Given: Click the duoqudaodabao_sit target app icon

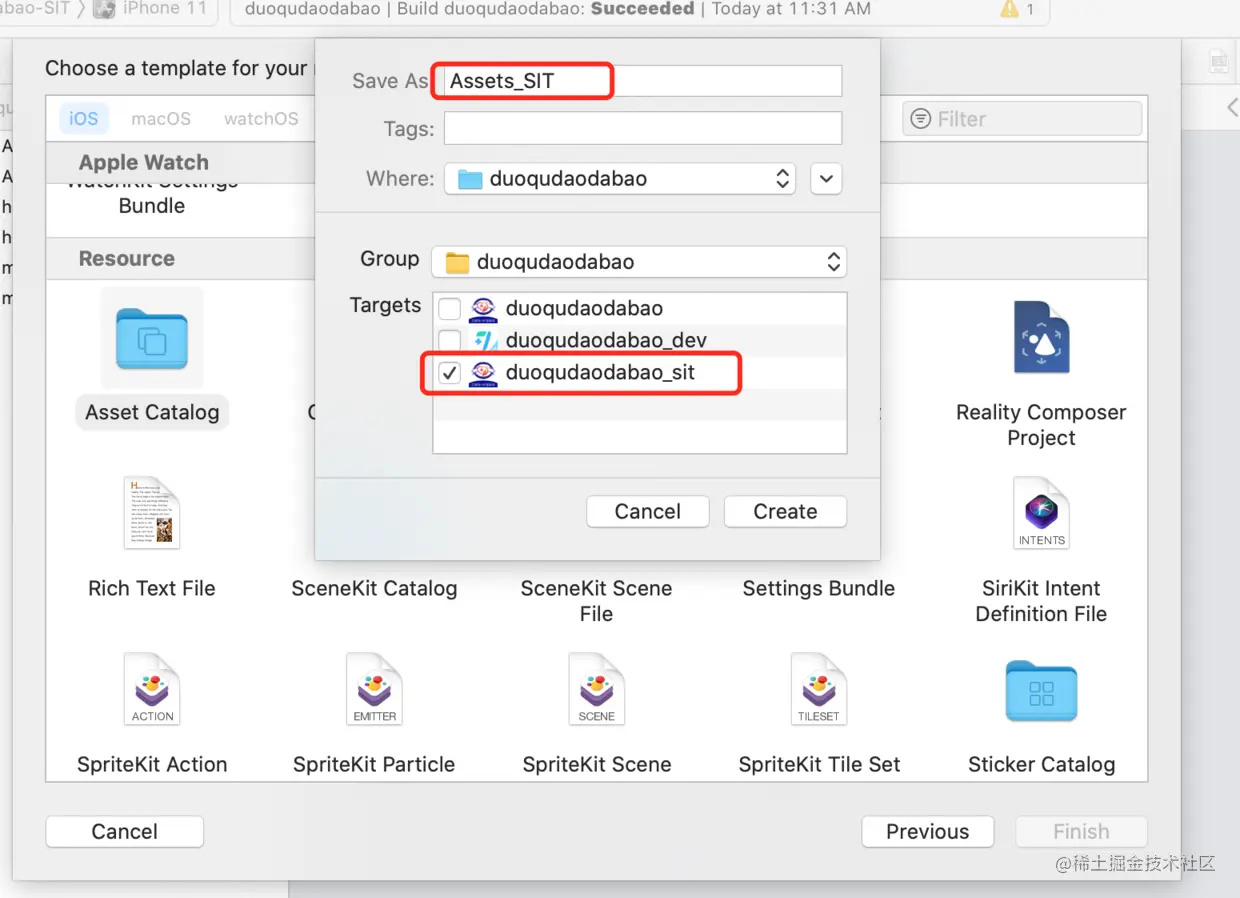Looking at the screenshot, I should 484,373.
